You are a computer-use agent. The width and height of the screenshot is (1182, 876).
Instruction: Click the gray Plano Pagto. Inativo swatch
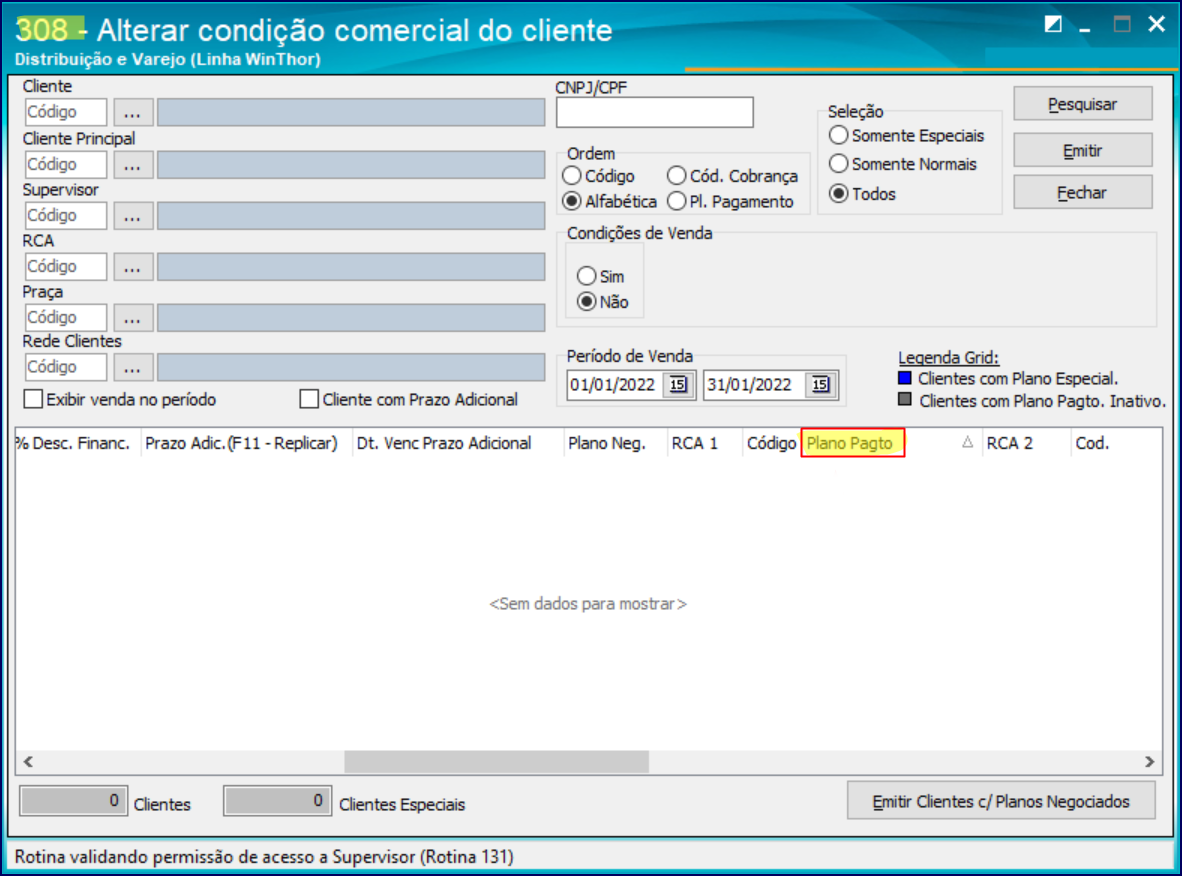pos(905,399)
